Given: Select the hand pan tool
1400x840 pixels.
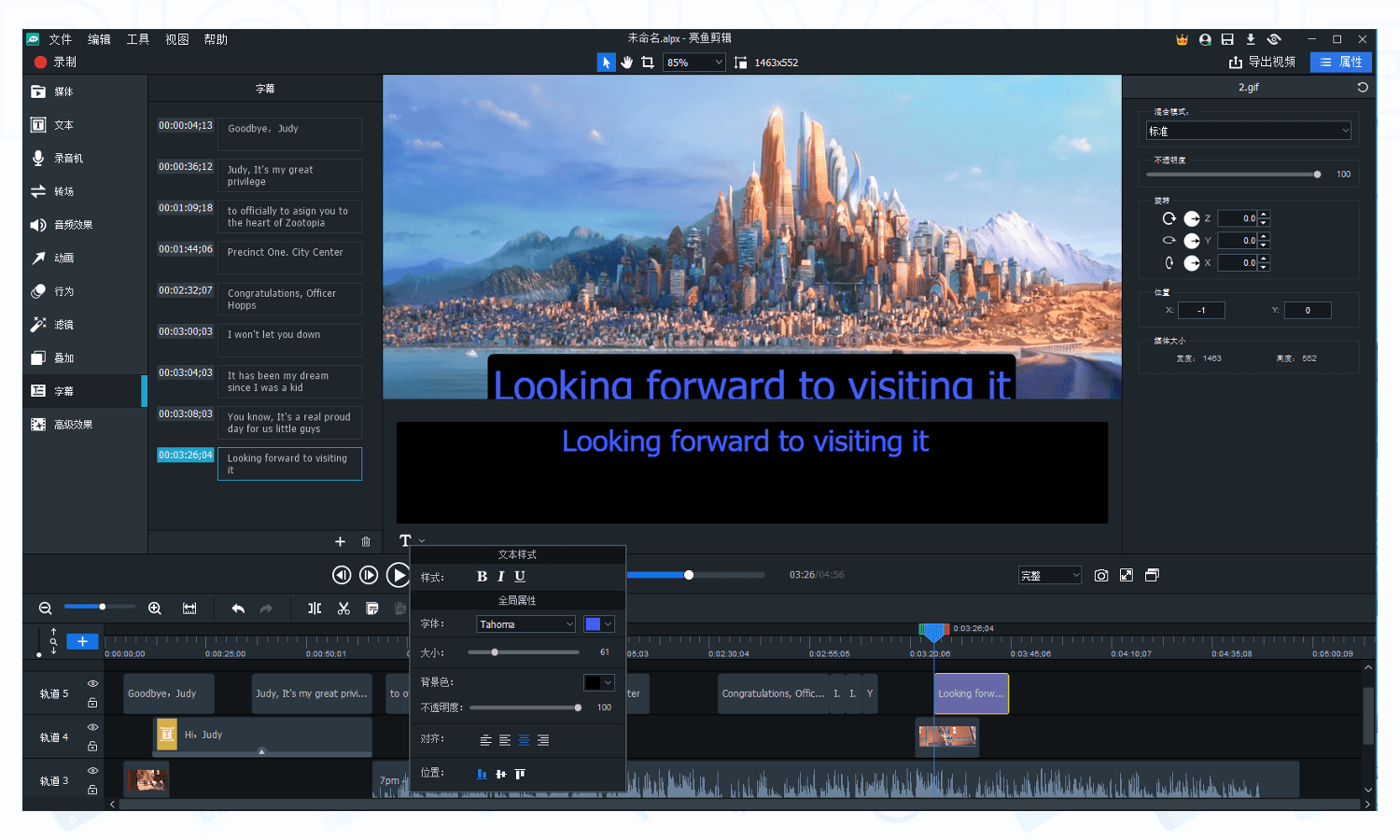Looking at the screenshot, I should coord(626,63).
